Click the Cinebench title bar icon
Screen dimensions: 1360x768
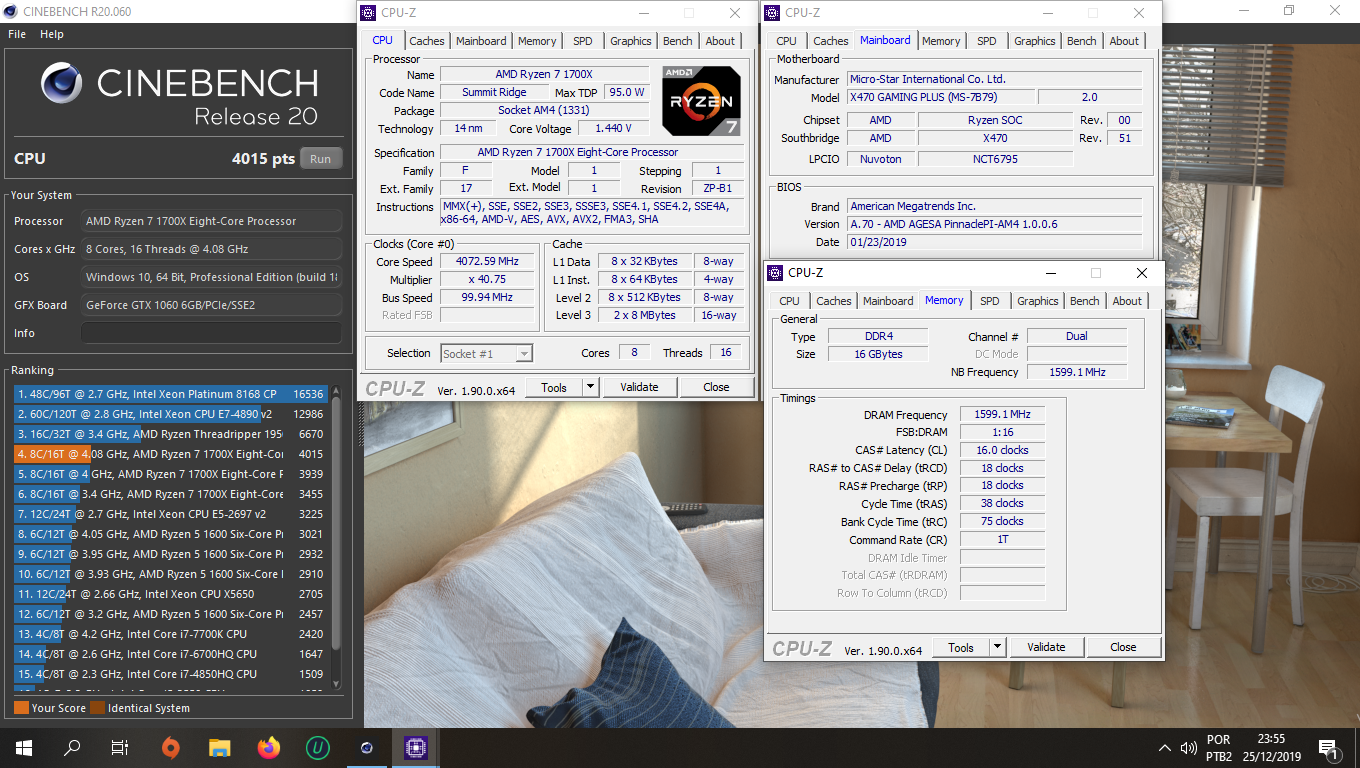point(10,11)
